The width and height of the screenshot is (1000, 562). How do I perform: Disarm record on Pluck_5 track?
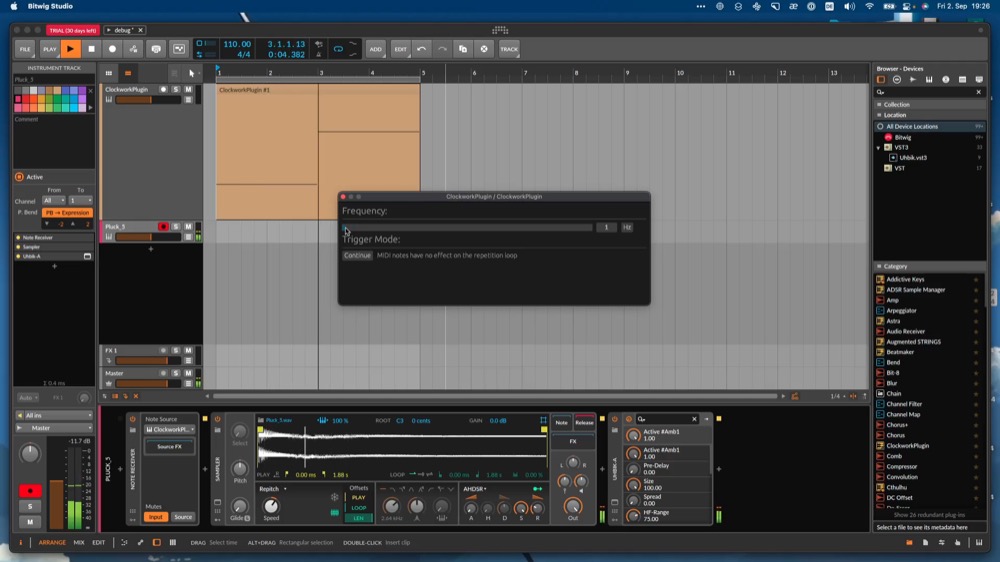(163, 226)
